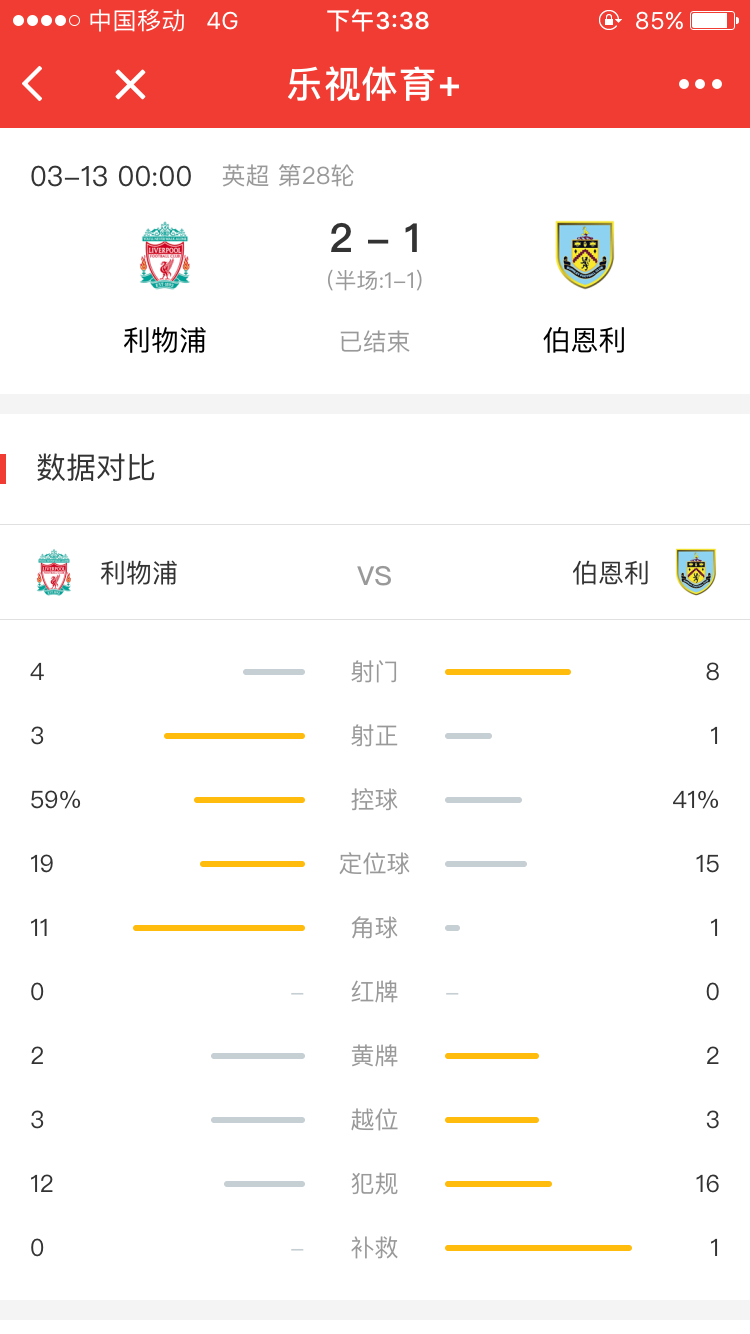
Task: Tap the large Burnley crest in score header
Action: (584, 255)
